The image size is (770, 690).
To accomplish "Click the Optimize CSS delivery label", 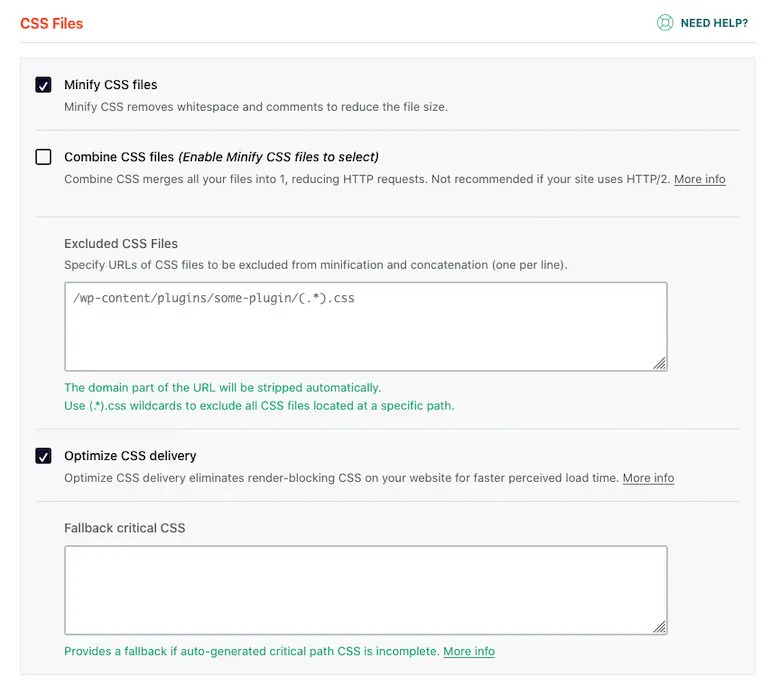I will (130, 456).
